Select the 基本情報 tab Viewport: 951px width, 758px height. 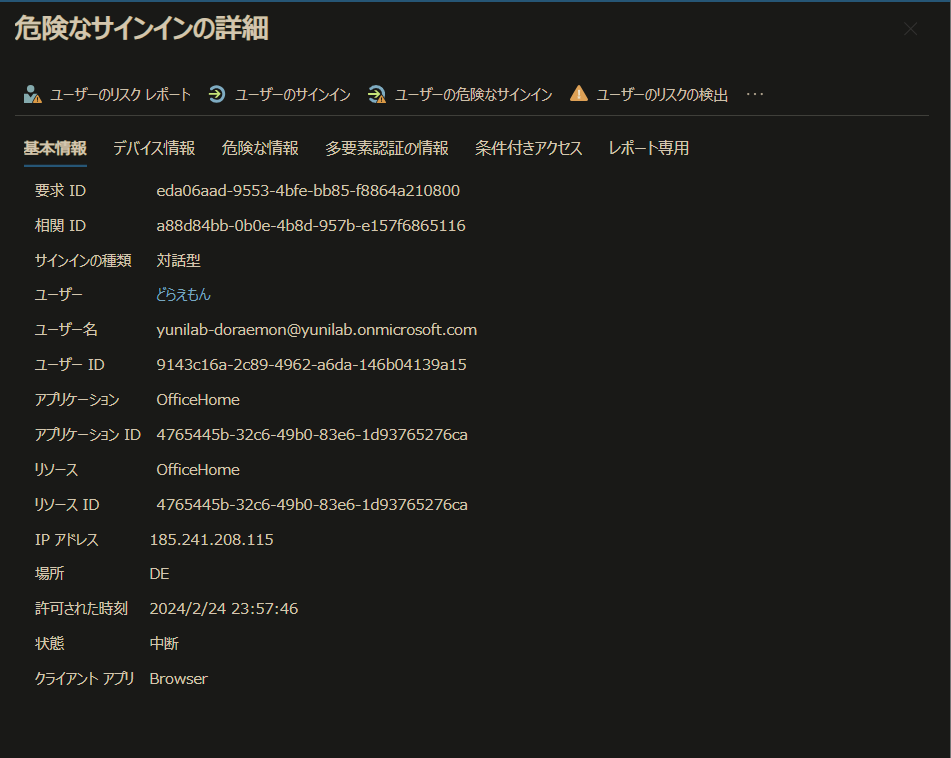pos(55,148)
